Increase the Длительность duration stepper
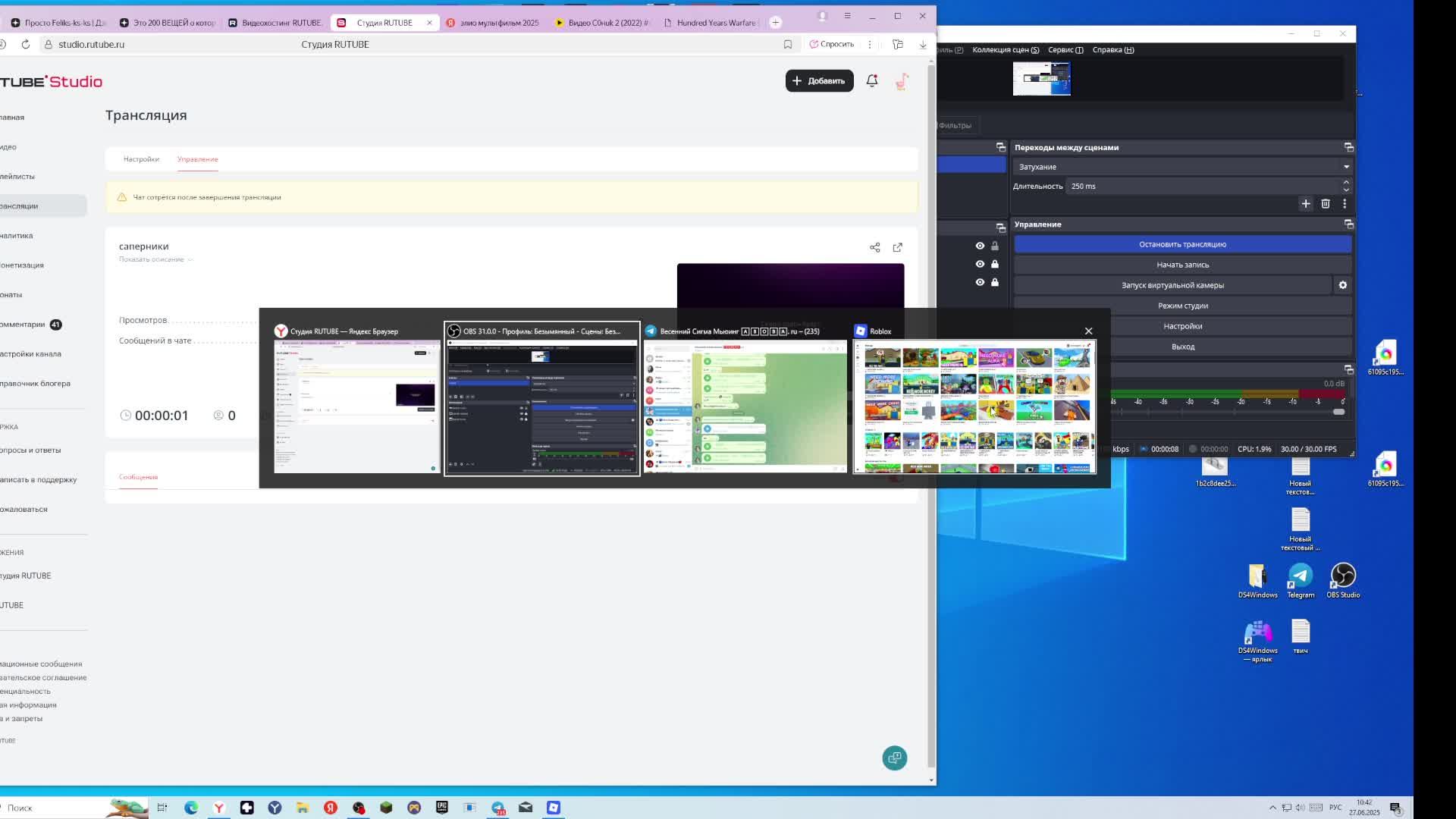The width and height of the screenshot is (1456, 819). point(1346,183)
